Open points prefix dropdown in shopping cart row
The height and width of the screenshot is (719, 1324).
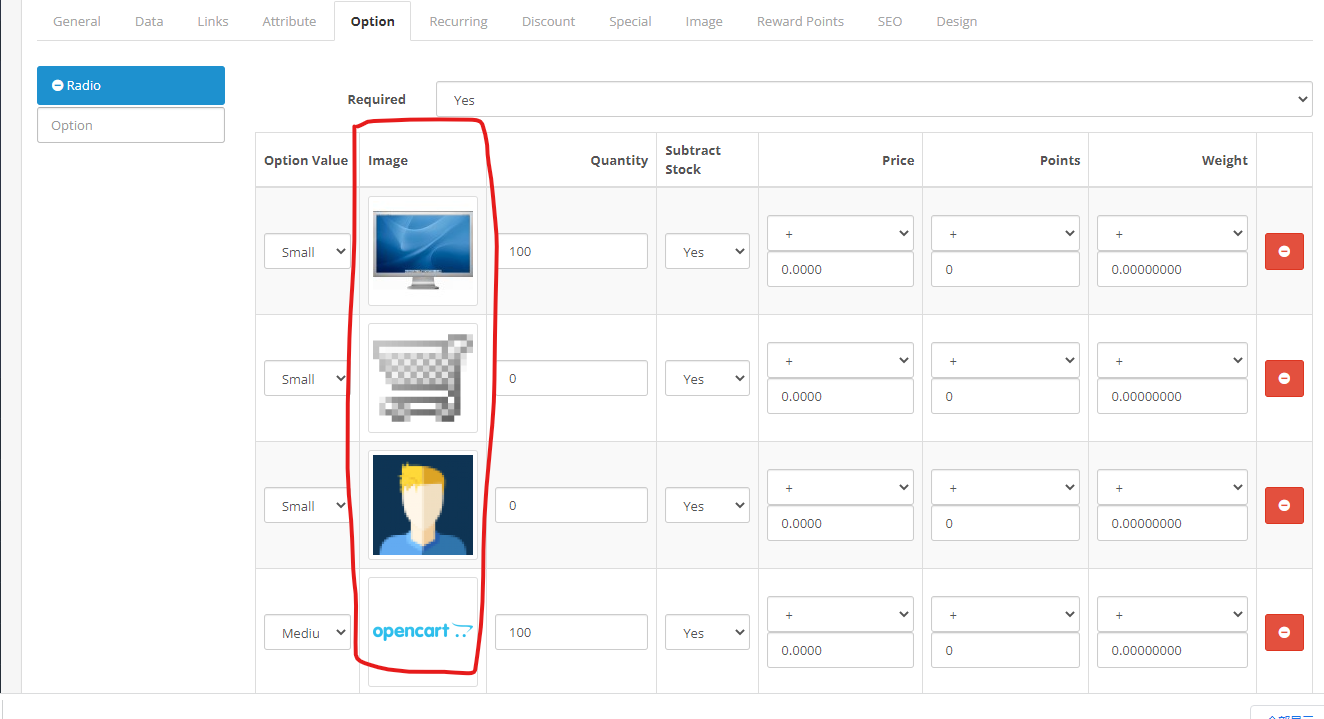(1005, 360)
